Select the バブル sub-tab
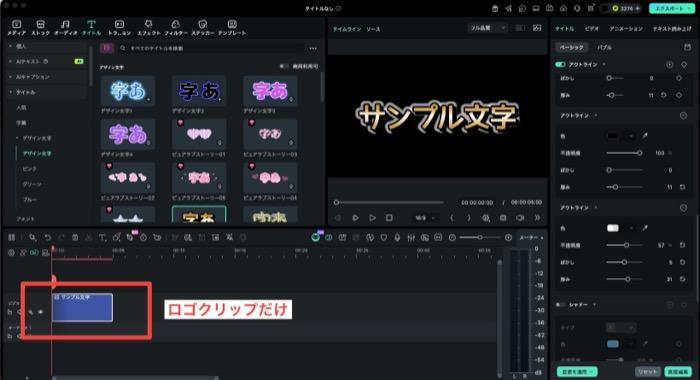The width and height of the screenshot is (700, 380). pos(604,47)
